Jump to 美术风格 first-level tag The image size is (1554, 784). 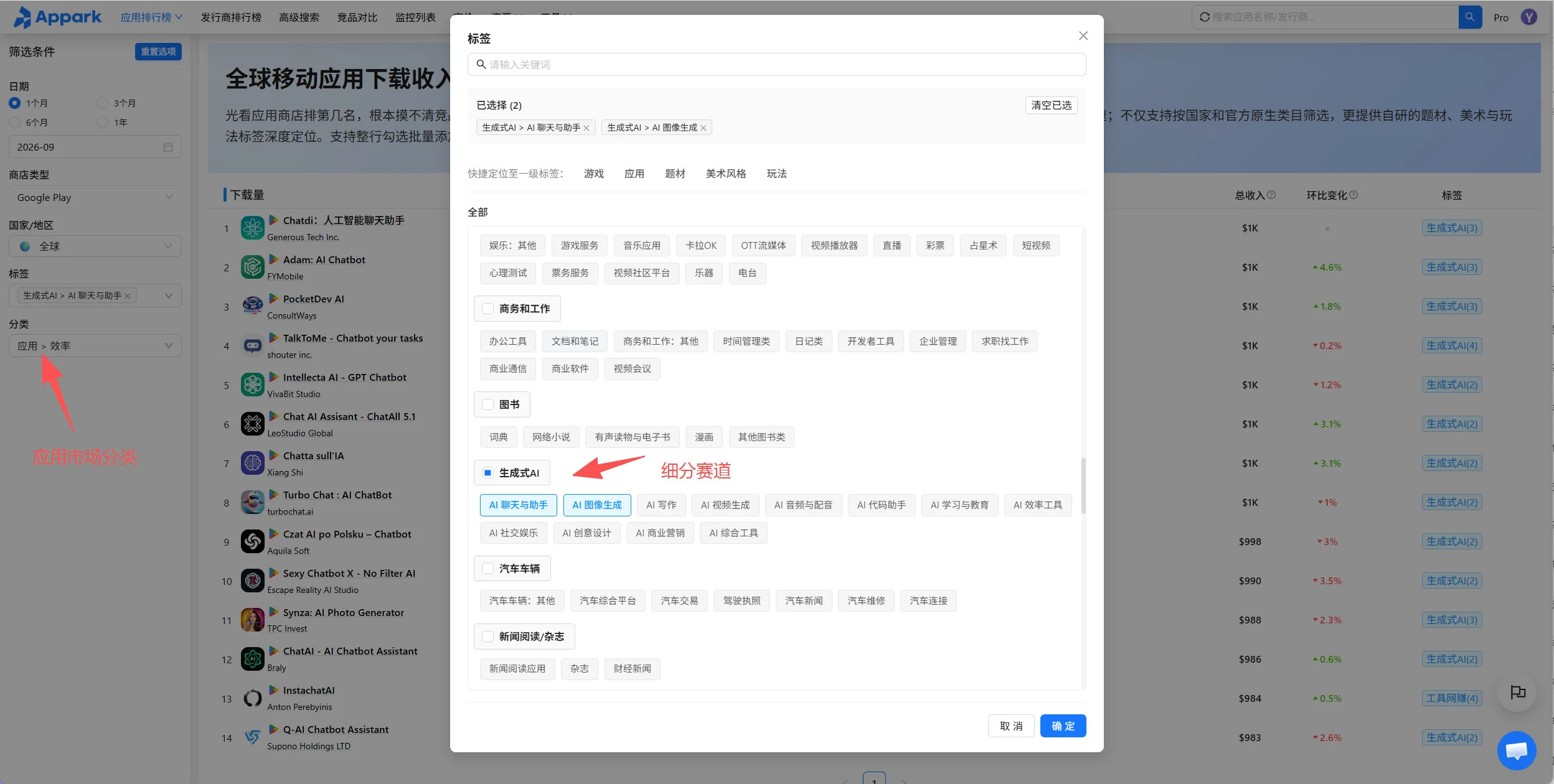click(725, 174)
